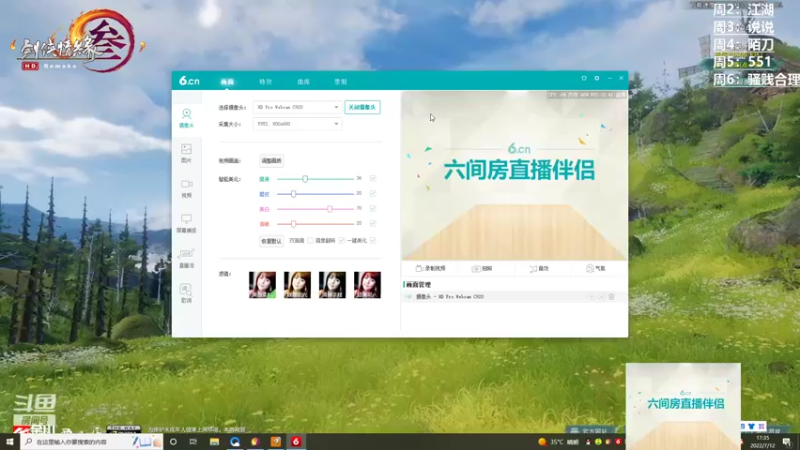Click the Windows taskbar search box
This screenshot has height=450, width=800.
click(x=92, y=442)
